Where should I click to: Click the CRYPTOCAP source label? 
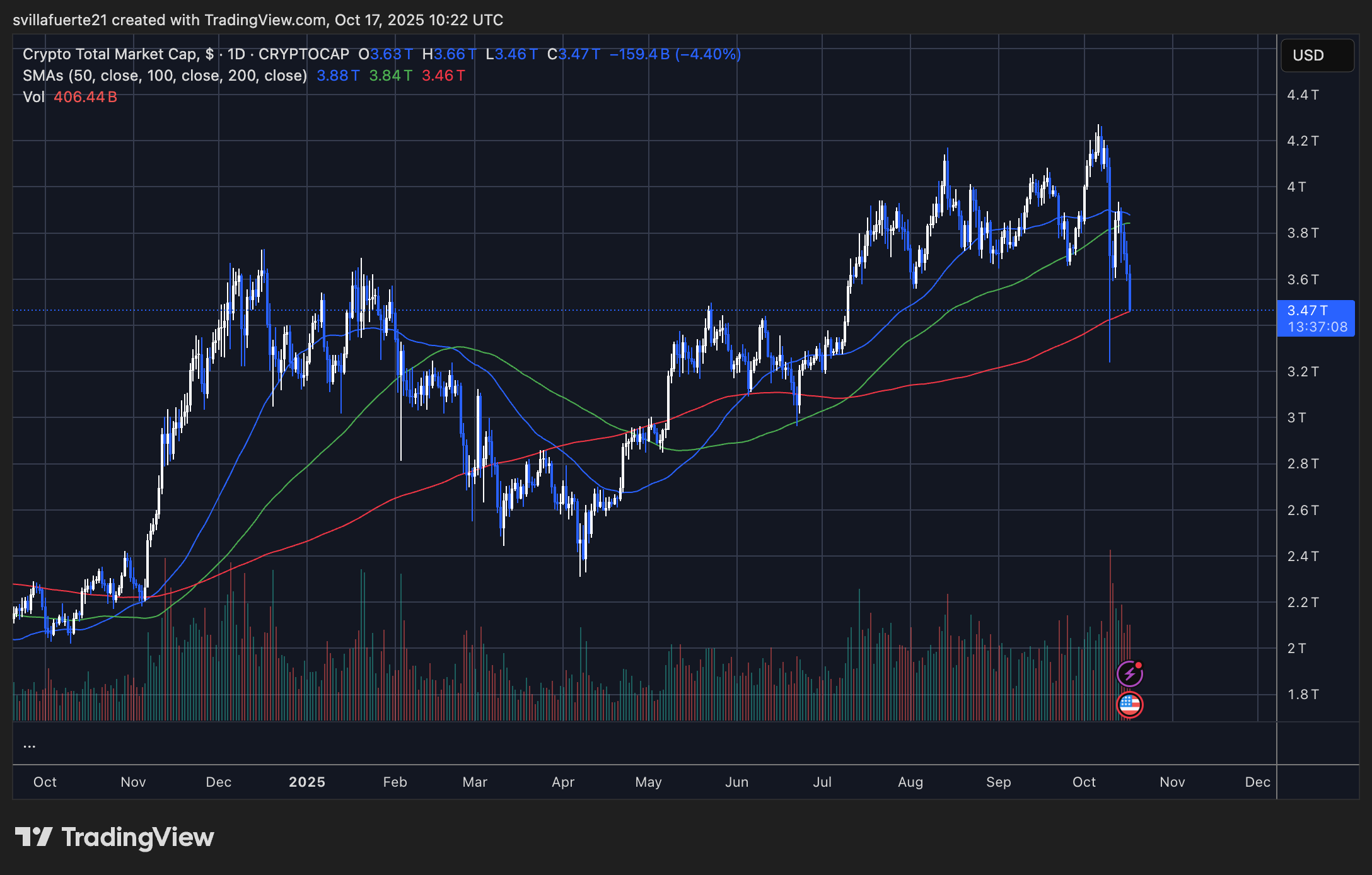point(305,54)
